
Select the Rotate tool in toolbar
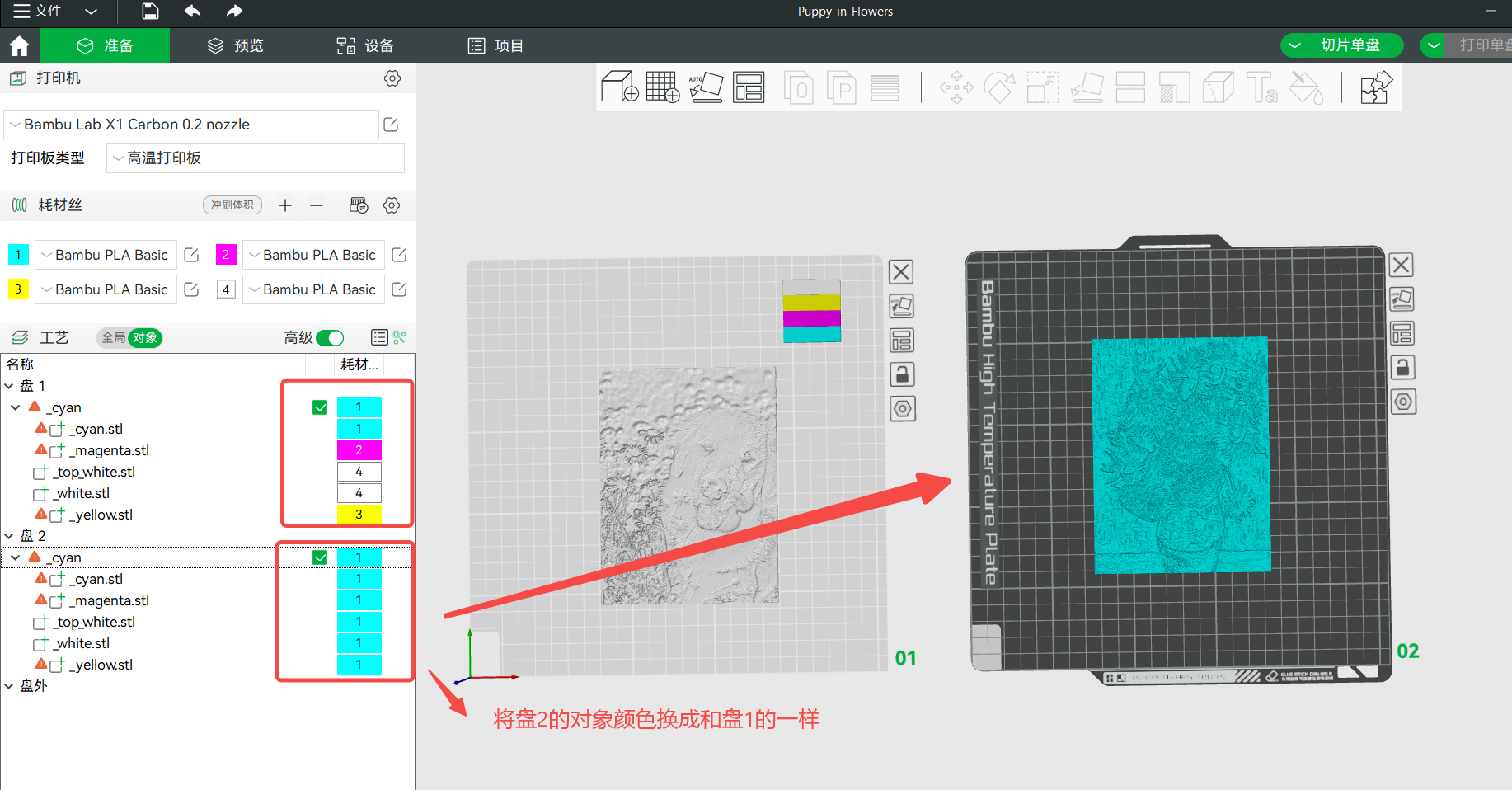[999, 87]
